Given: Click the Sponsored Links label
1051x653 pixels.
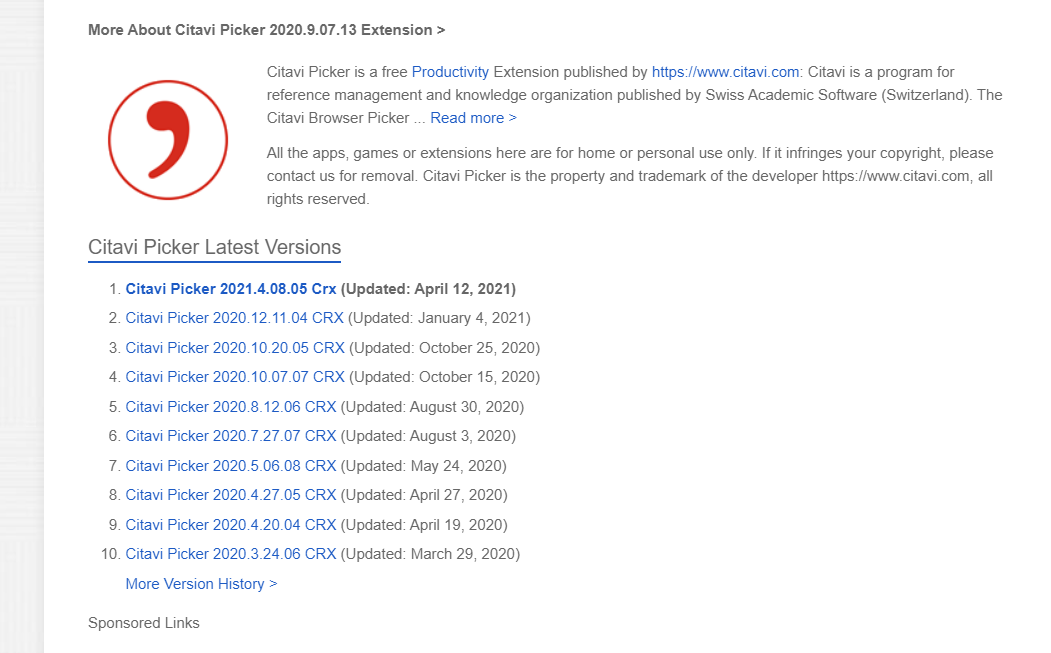Looking at the screenshot, I should point(144,623).
